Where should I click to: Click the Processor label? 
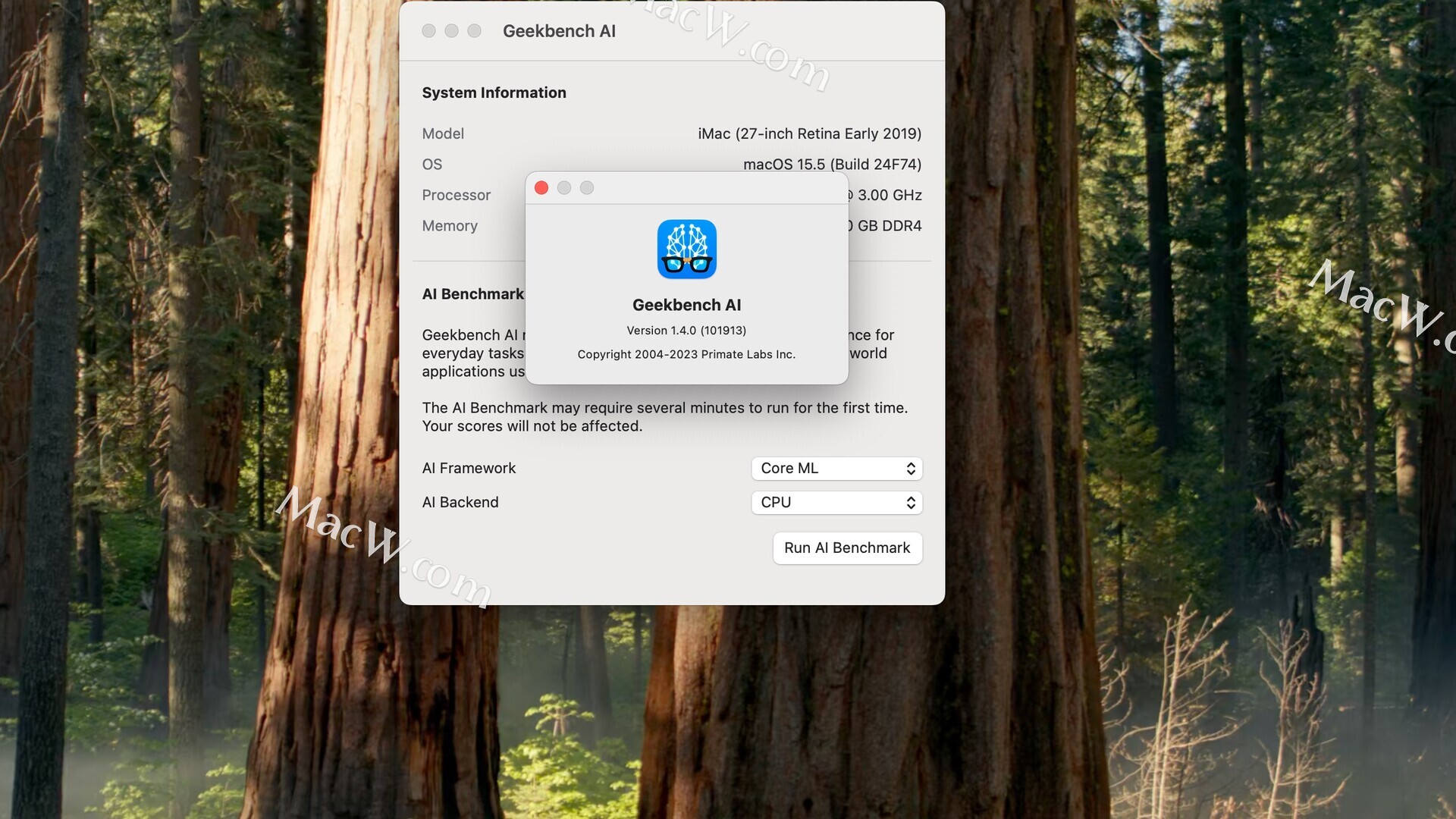pyautogui.click(x=456, y=195)
